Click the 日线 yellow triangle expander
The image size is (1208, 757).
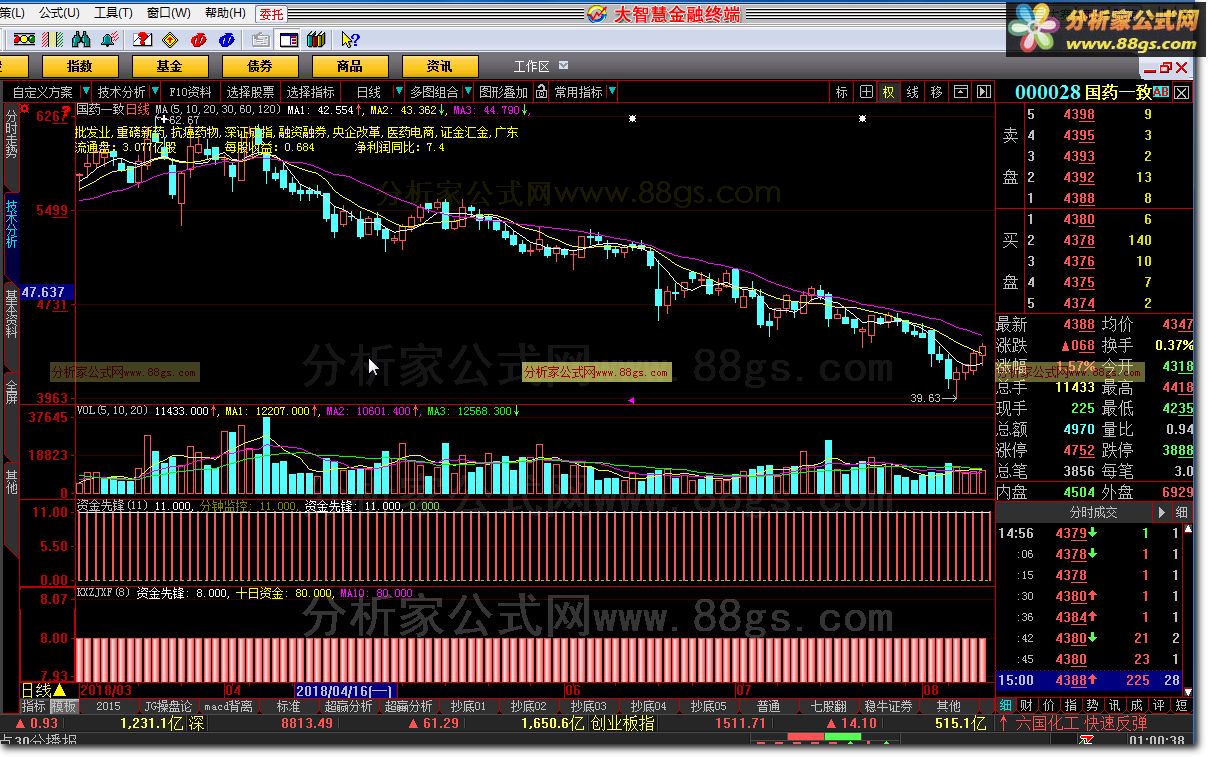59,690
